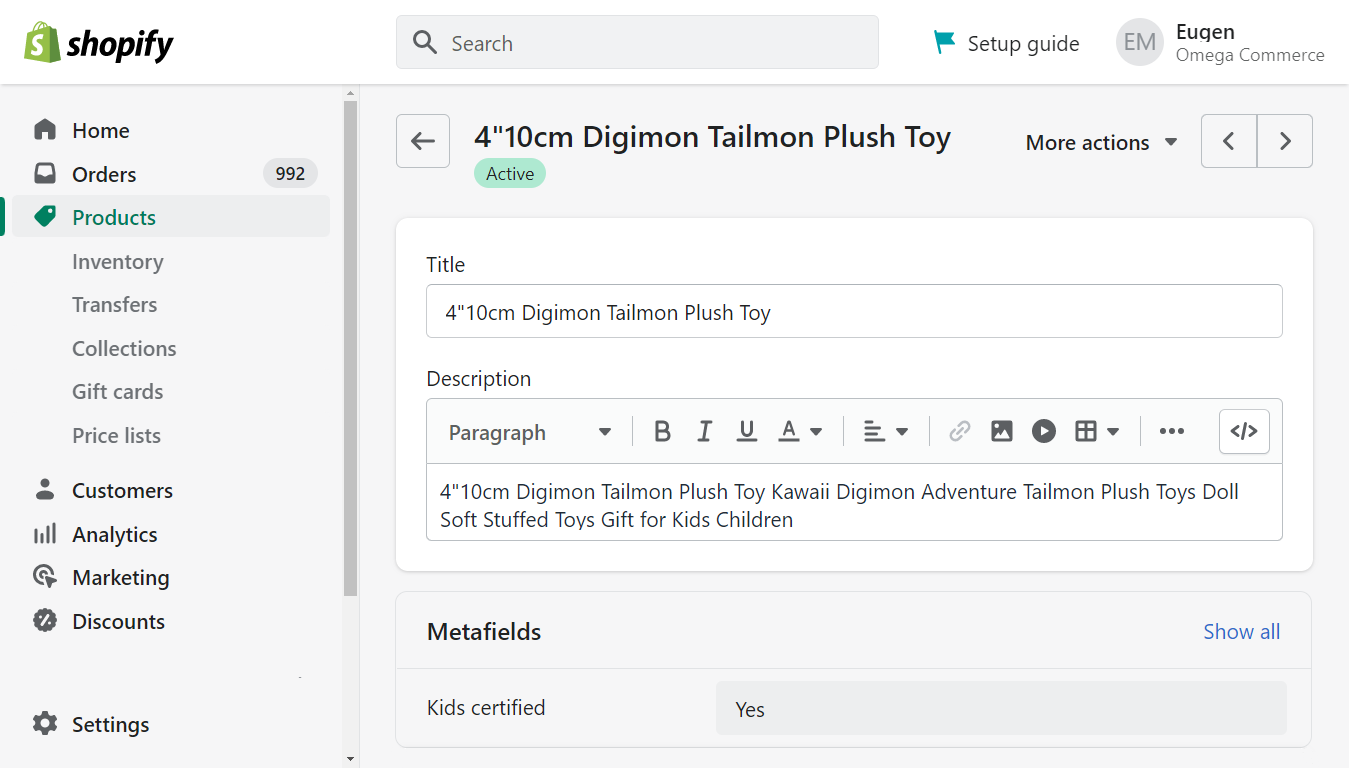Go to the next product
This screenshot has width=1349, height=768.
click(x=1285, y=141)
